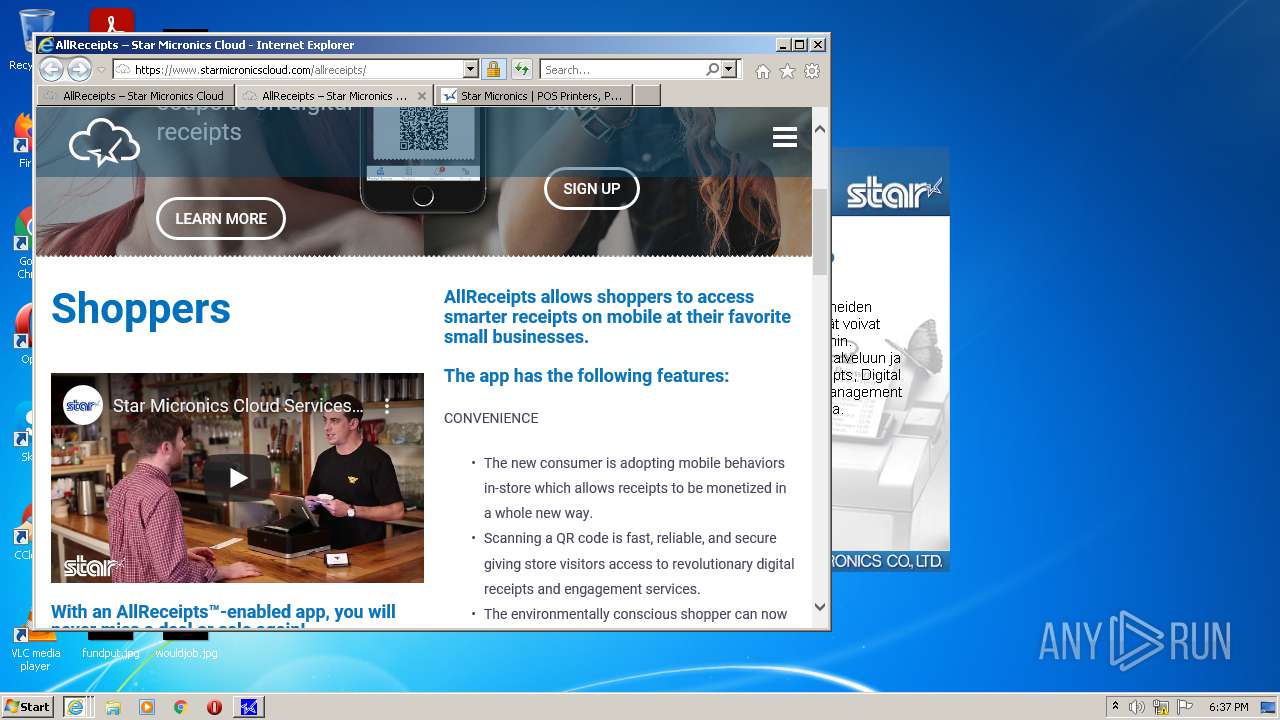
Task: Click the volume speaker tray icon
Action: (x=1137, y=707)
